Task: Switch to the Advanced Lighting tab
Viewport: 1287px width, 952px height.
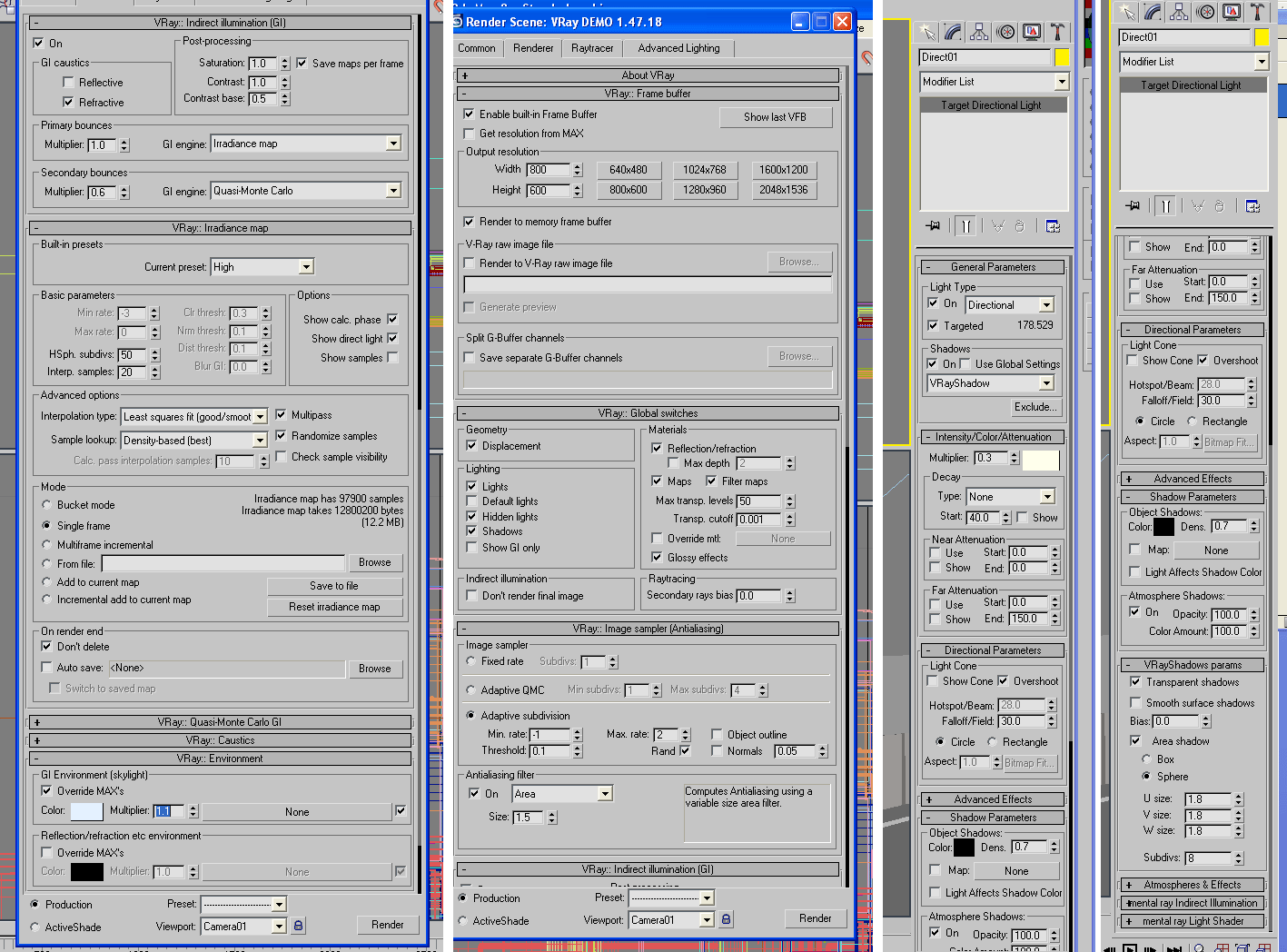Action: click(x=678, y=48)
